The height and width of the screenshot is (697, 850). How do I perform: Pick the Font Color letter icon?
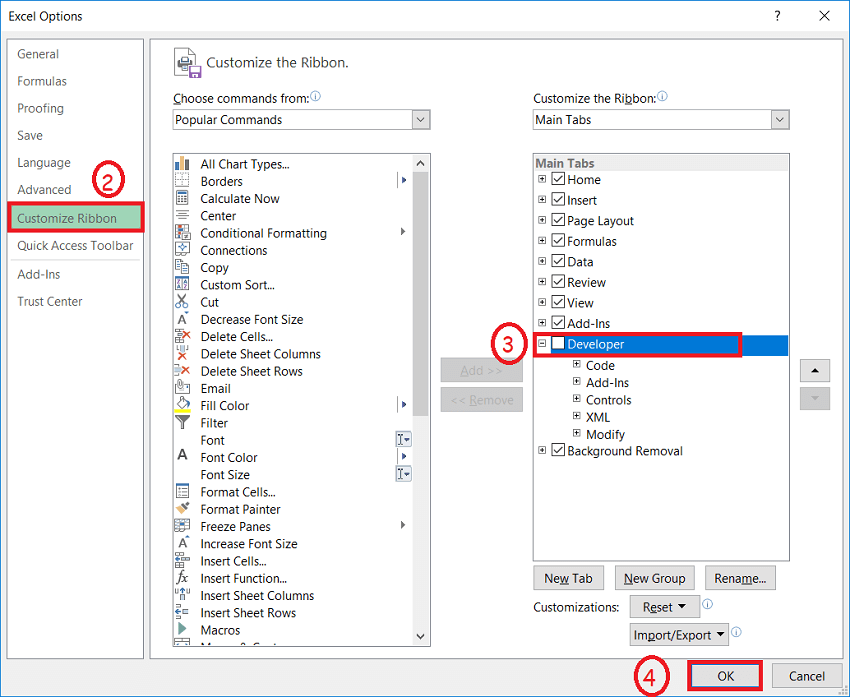pos(182,457)
